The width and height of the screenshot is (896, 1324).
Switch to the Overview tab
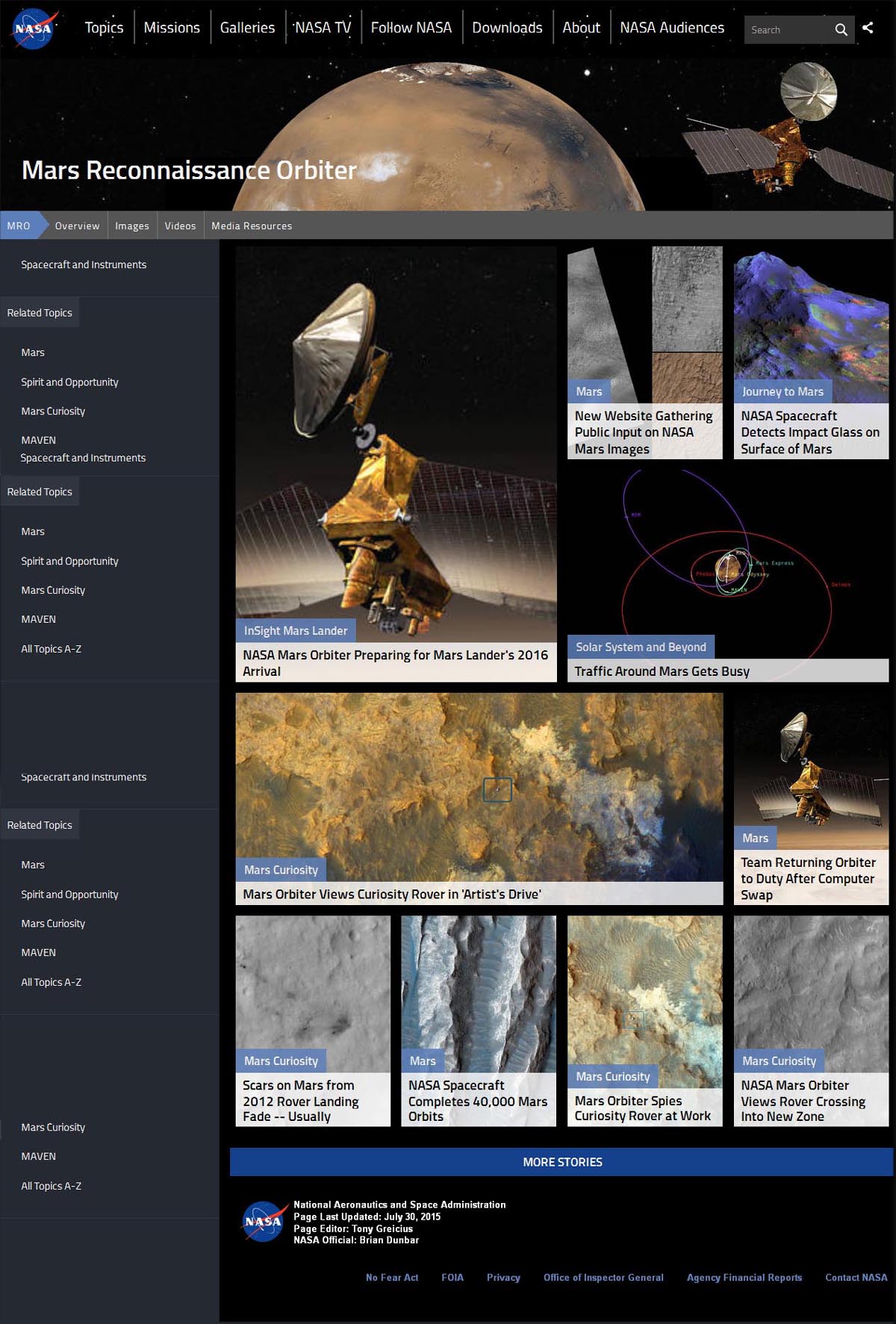point(77,226)
